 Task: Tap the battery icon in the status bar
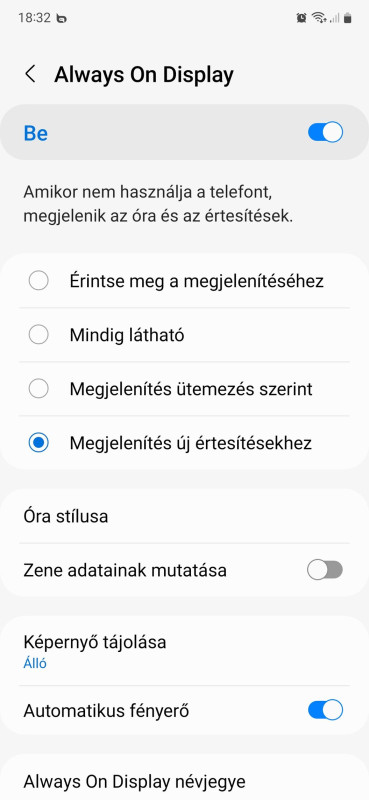pyautogui.click(x=348, y=18)
